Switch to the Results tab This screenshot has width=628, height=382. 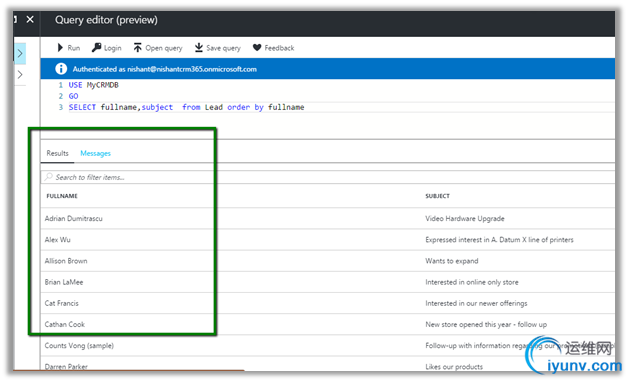pyautogui.click(x=57, y=153)
